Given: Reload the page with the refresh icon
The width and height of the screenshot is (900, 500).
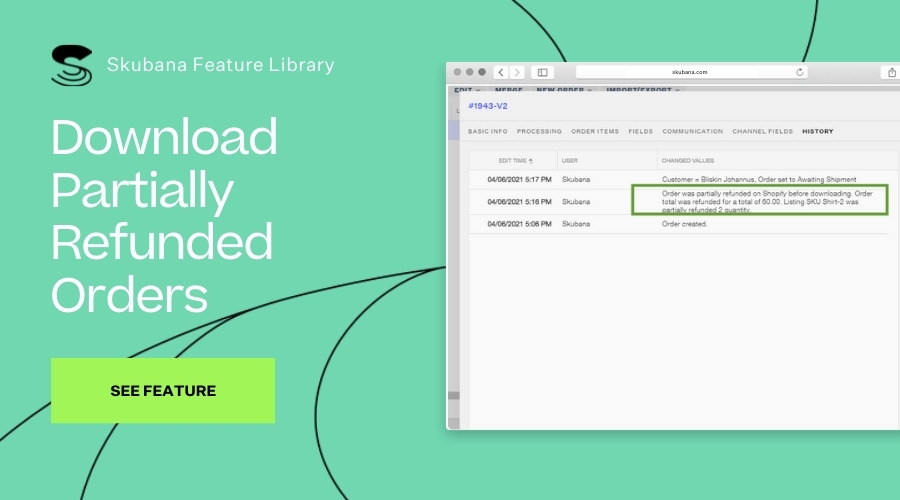Looking at the screenshot, I should point(800,72).
